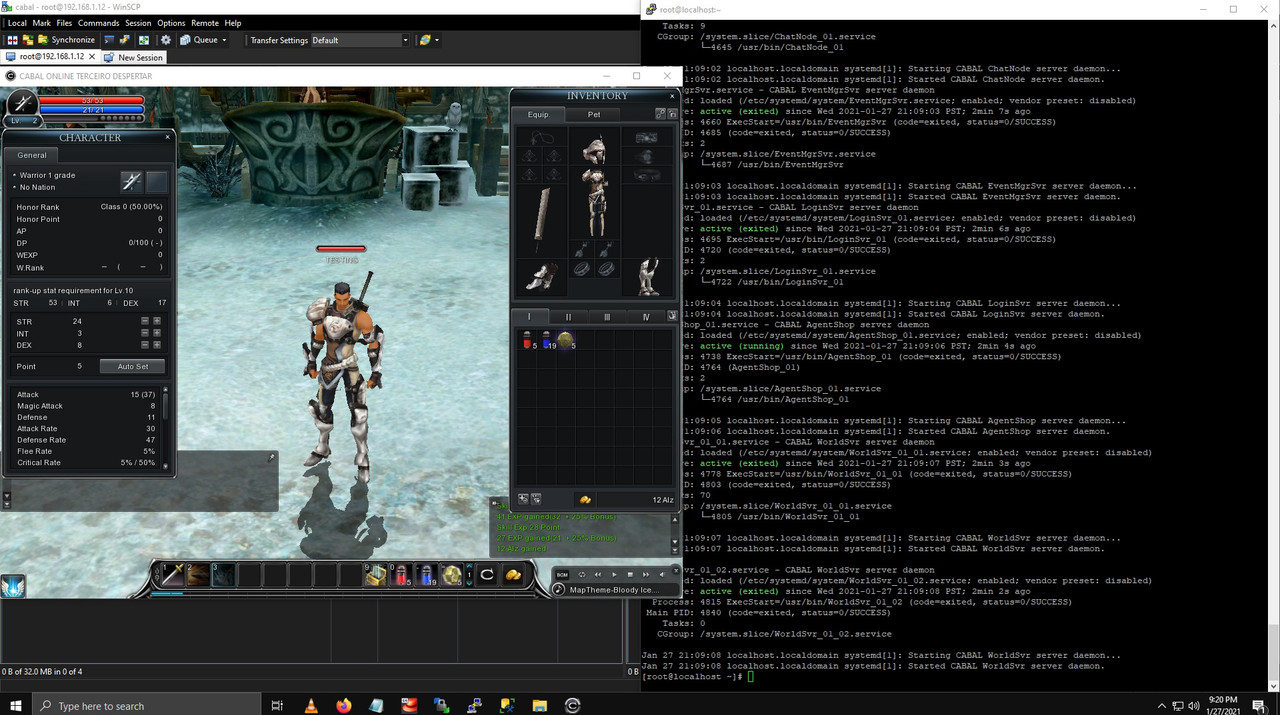
Task: Click the red potion in inventory grid
Action: 527,341
